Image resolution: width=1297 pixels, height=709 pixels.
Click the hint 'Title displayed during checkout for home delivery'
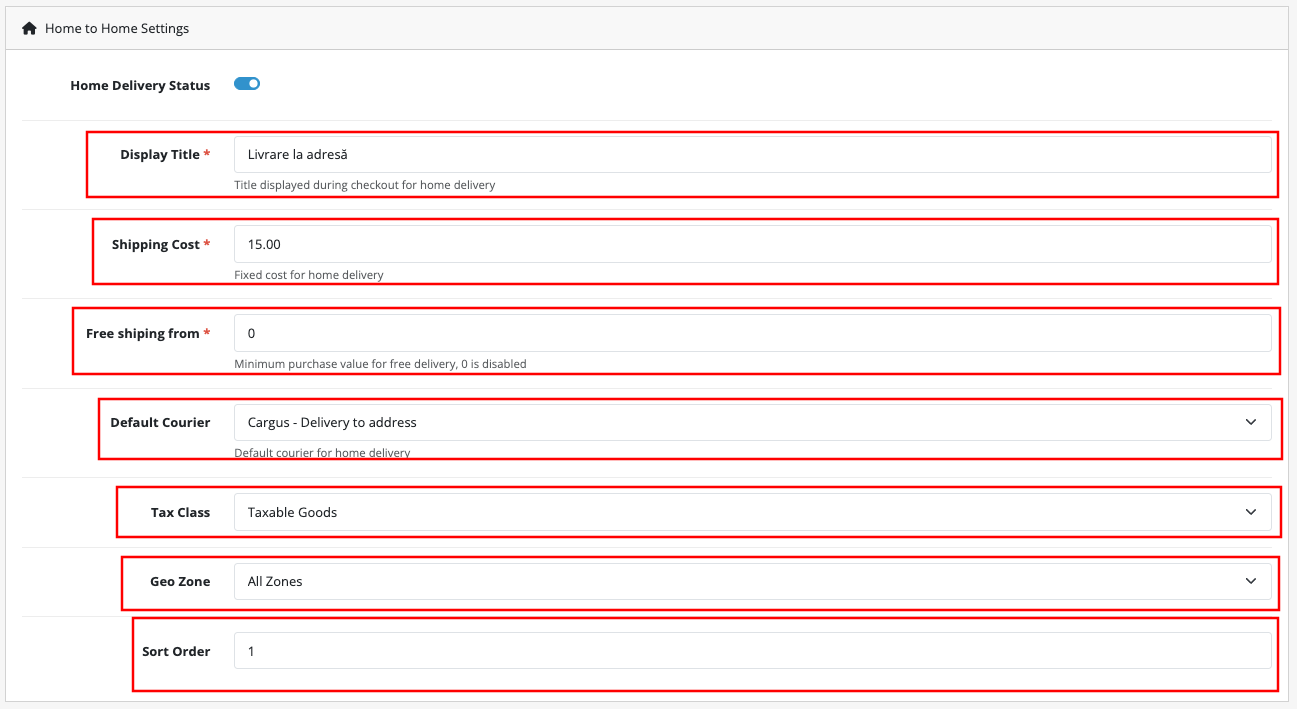coord(365,185)
